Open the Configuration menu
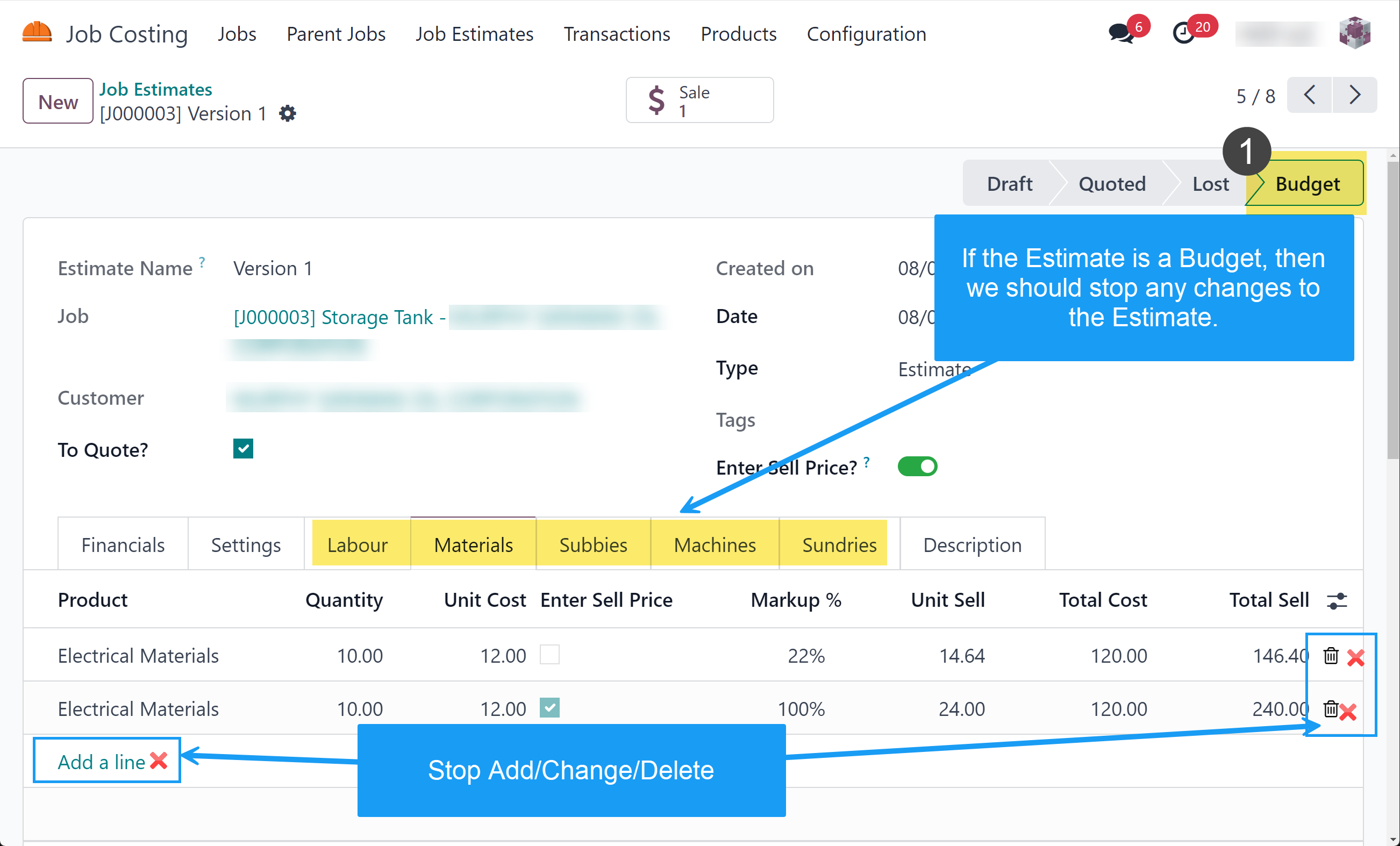The height and width of the screenshot is (846, 1400). (866, 34)
